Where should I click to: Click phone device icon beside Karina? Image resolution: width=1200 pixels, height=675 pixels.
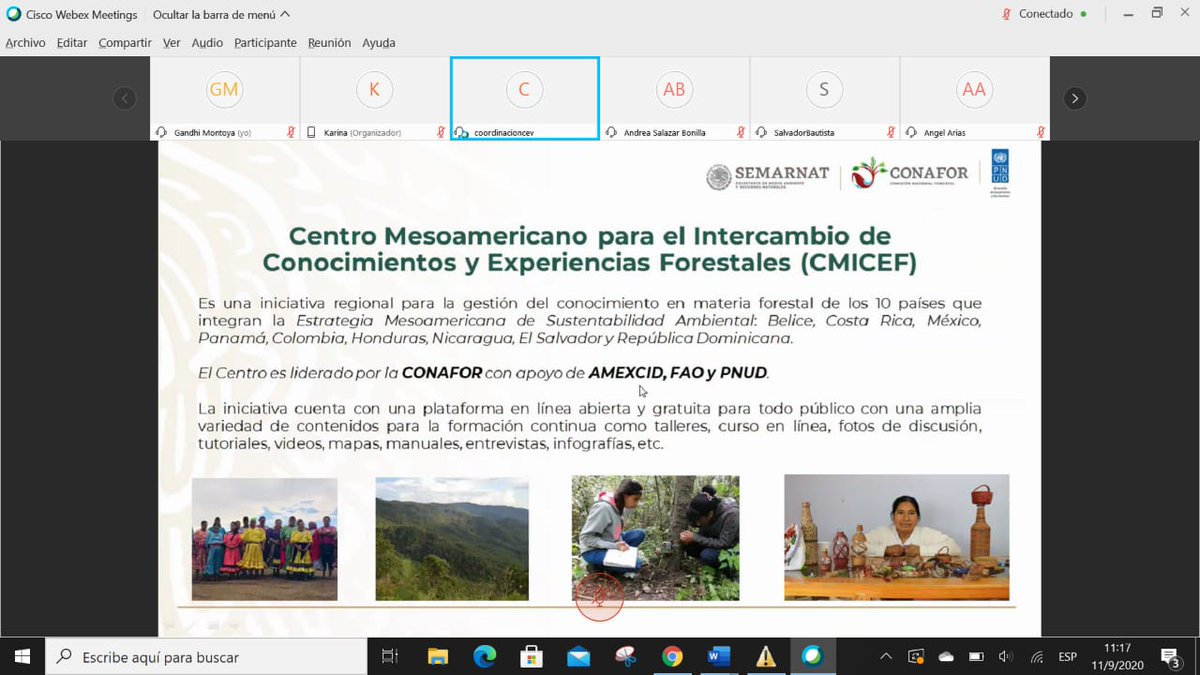tap(311, 132)
